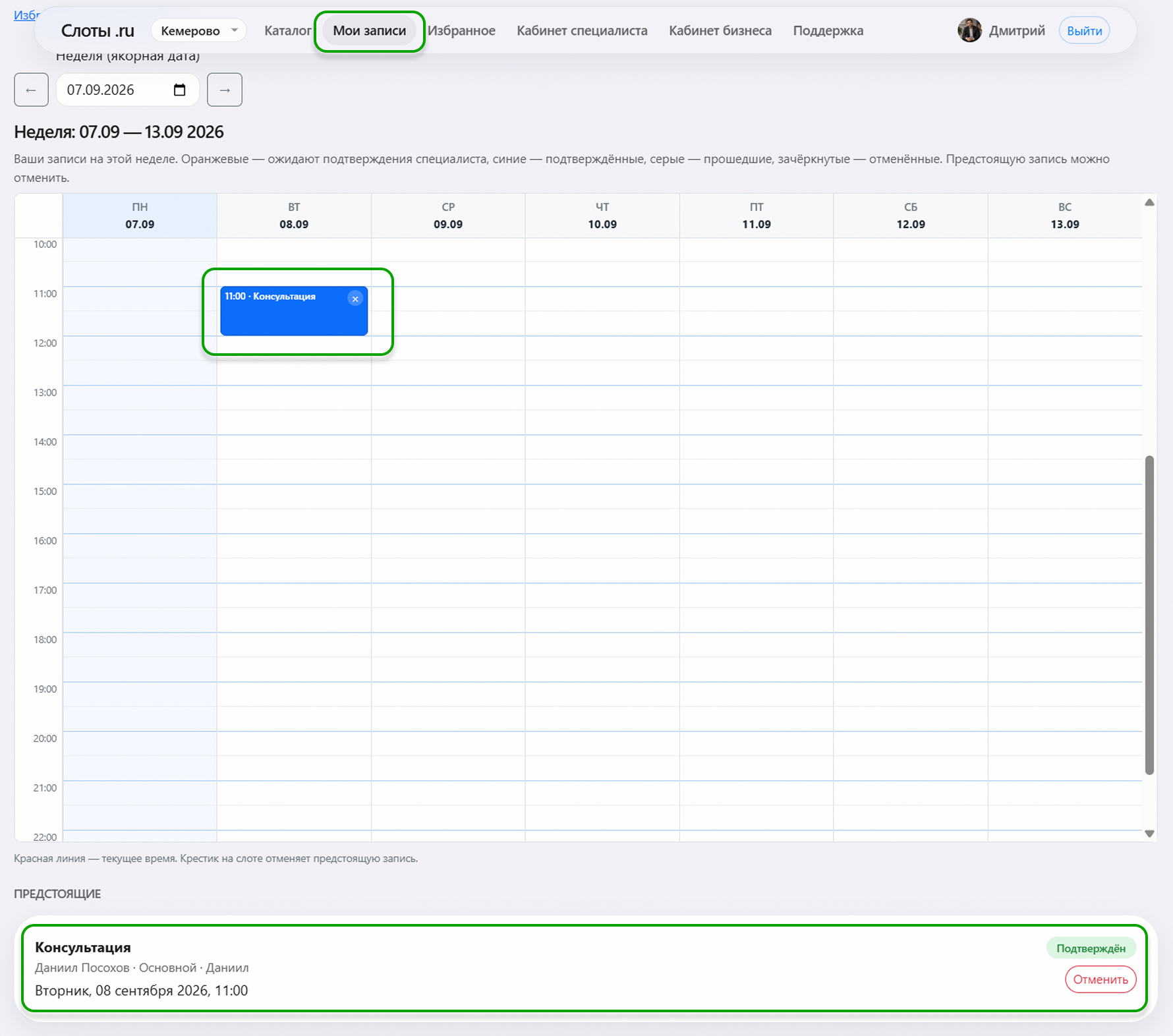
Task: Click the calendar scrollbar up arrow
Action: (1149, 202)
